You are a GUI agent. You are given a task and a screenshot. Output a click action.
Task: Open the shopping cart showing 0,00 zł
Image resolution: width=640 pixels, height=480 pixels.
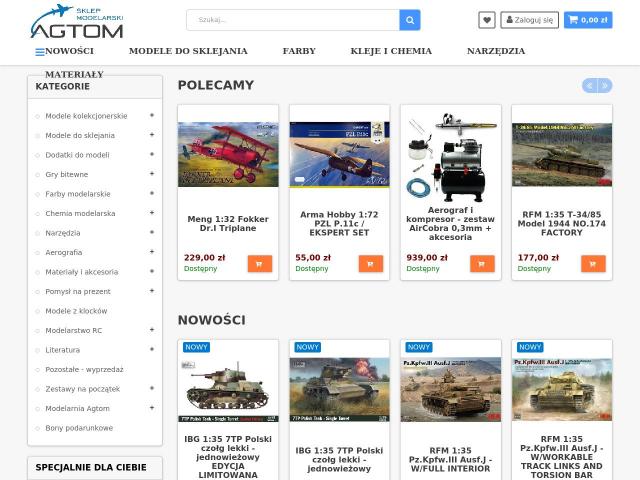pos(588,20)
